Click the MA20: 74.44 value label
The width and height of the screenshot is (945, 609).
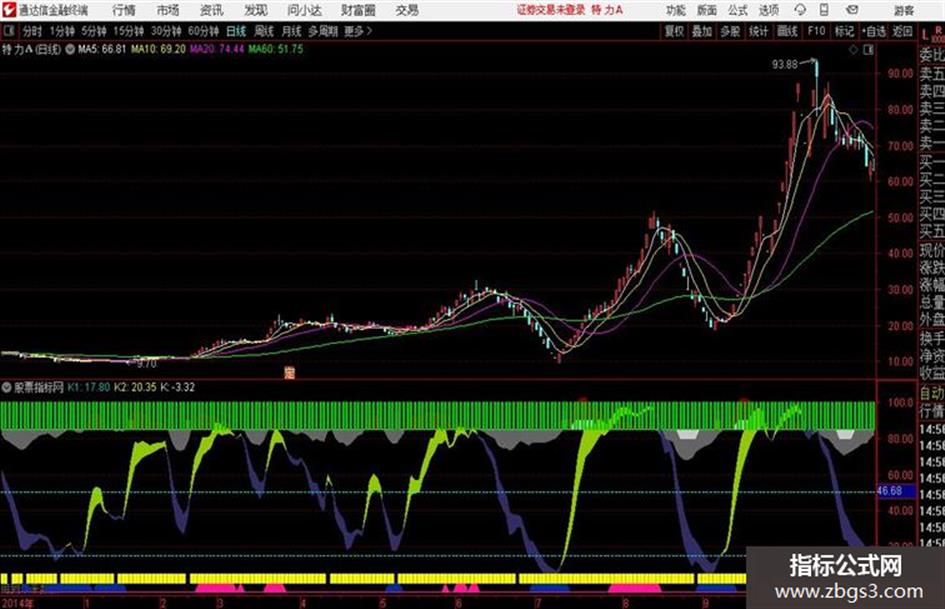[x=217, y=49]
